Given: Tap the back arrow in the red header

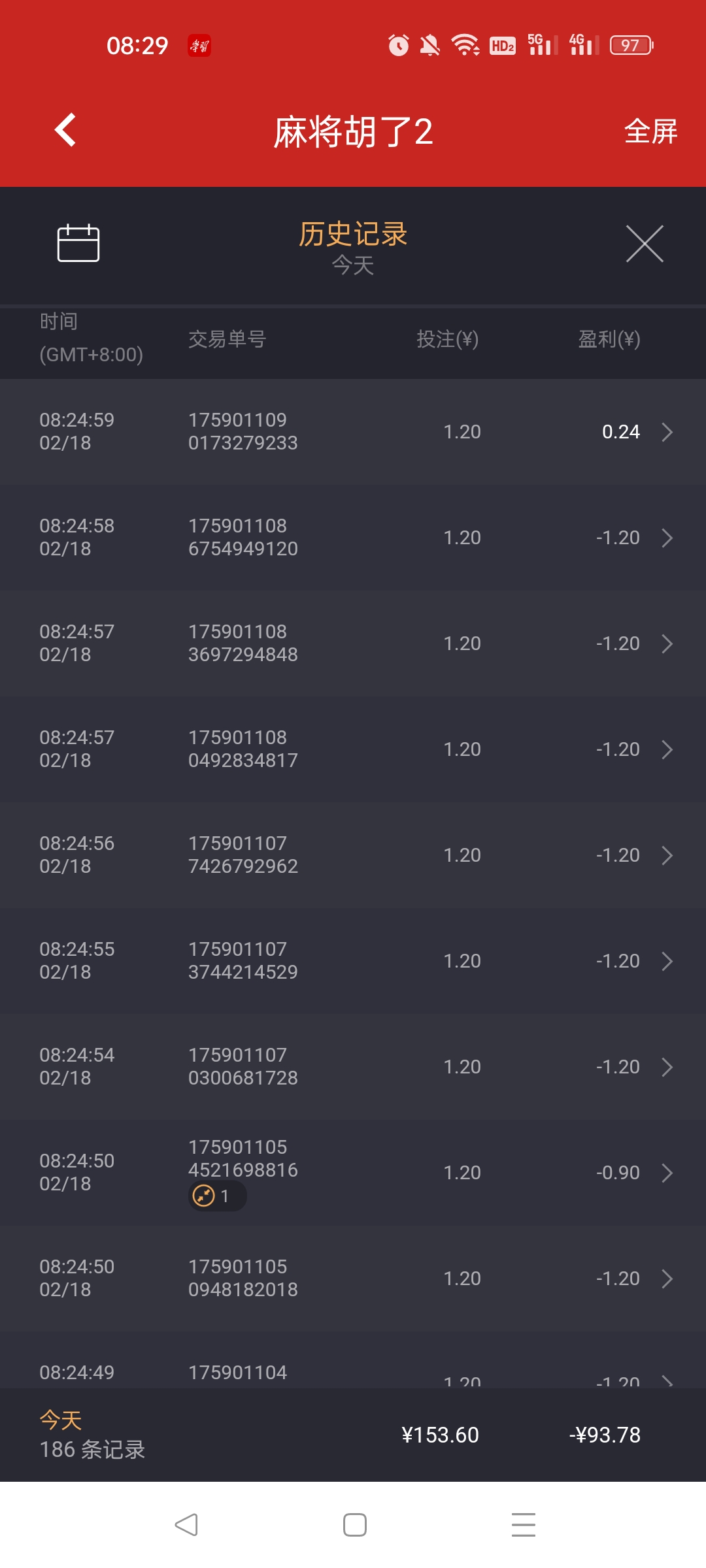Looking at the screenshot, I should pos(65,130).
